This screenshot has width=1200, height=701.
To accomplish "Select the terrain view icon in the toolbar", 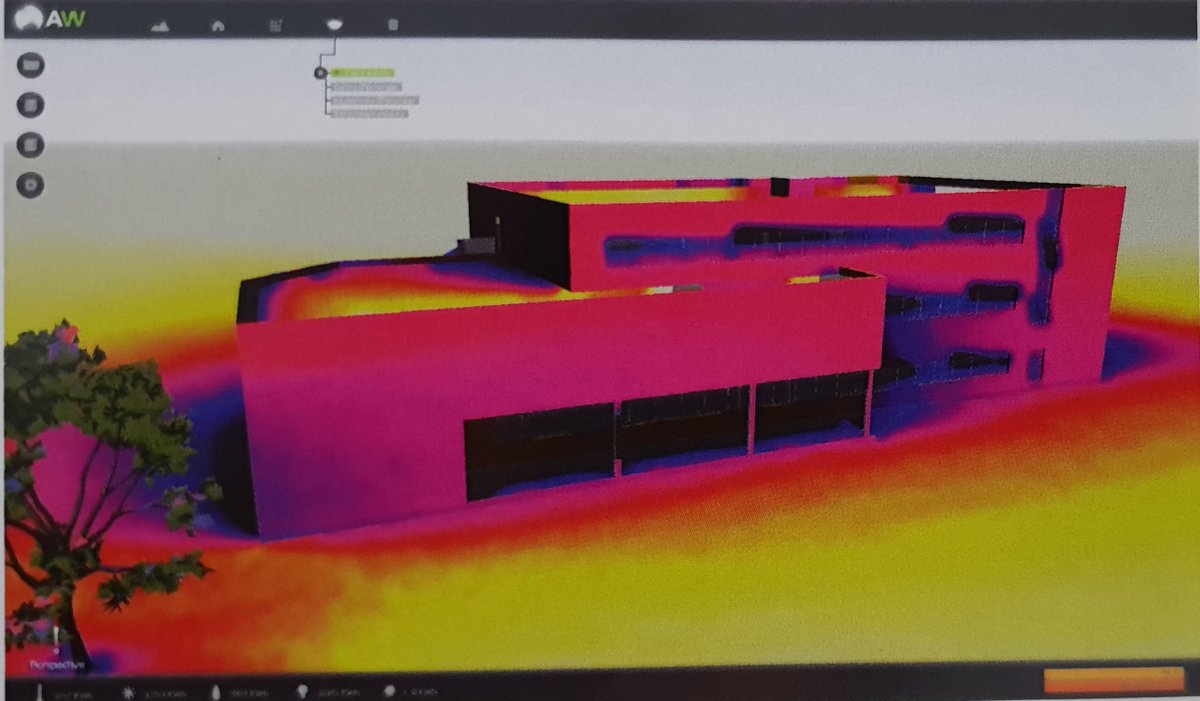I will coord(160,25).
